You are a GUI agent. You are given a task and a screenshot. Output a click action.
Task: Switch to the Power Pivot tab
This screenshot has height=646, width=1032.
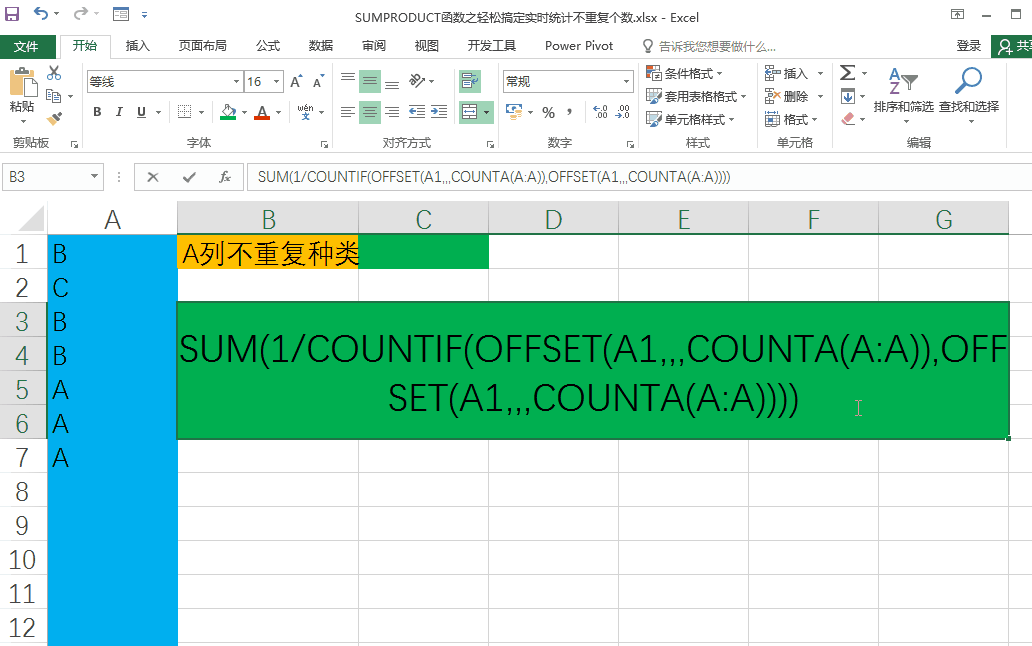click(x=579, y=45)
